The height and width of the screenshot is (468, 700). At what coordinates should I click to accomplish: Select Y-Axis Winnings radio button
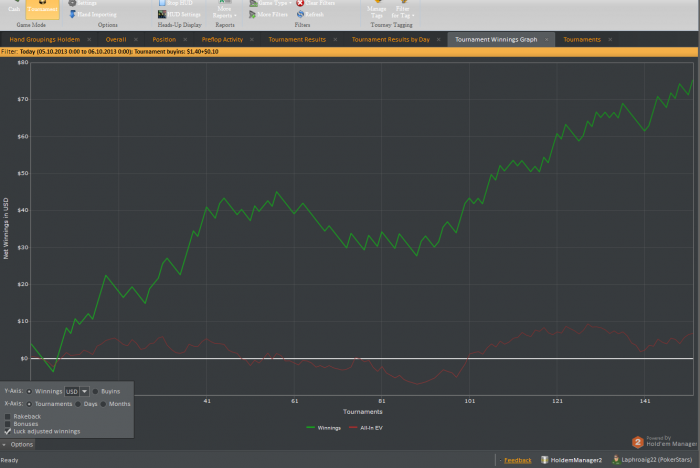(x=29, y=391)
